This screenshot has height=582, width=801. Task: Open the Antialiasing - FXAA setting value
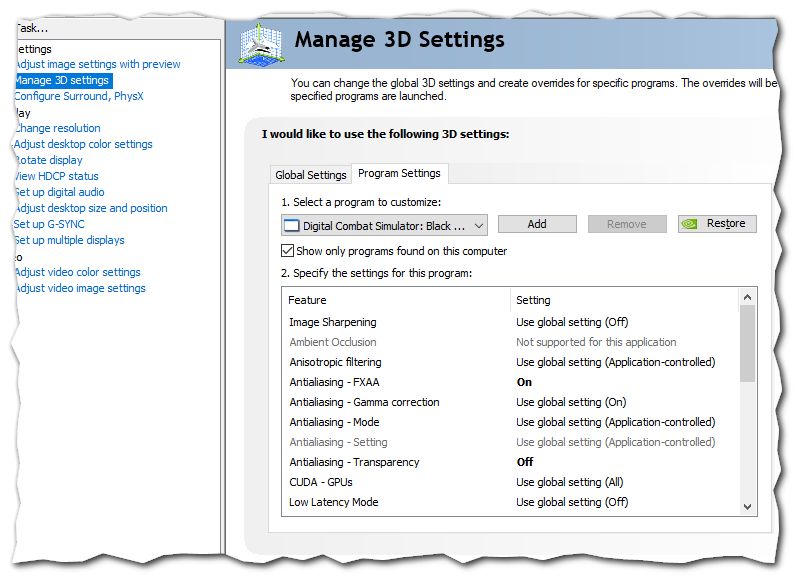(524, 382)
